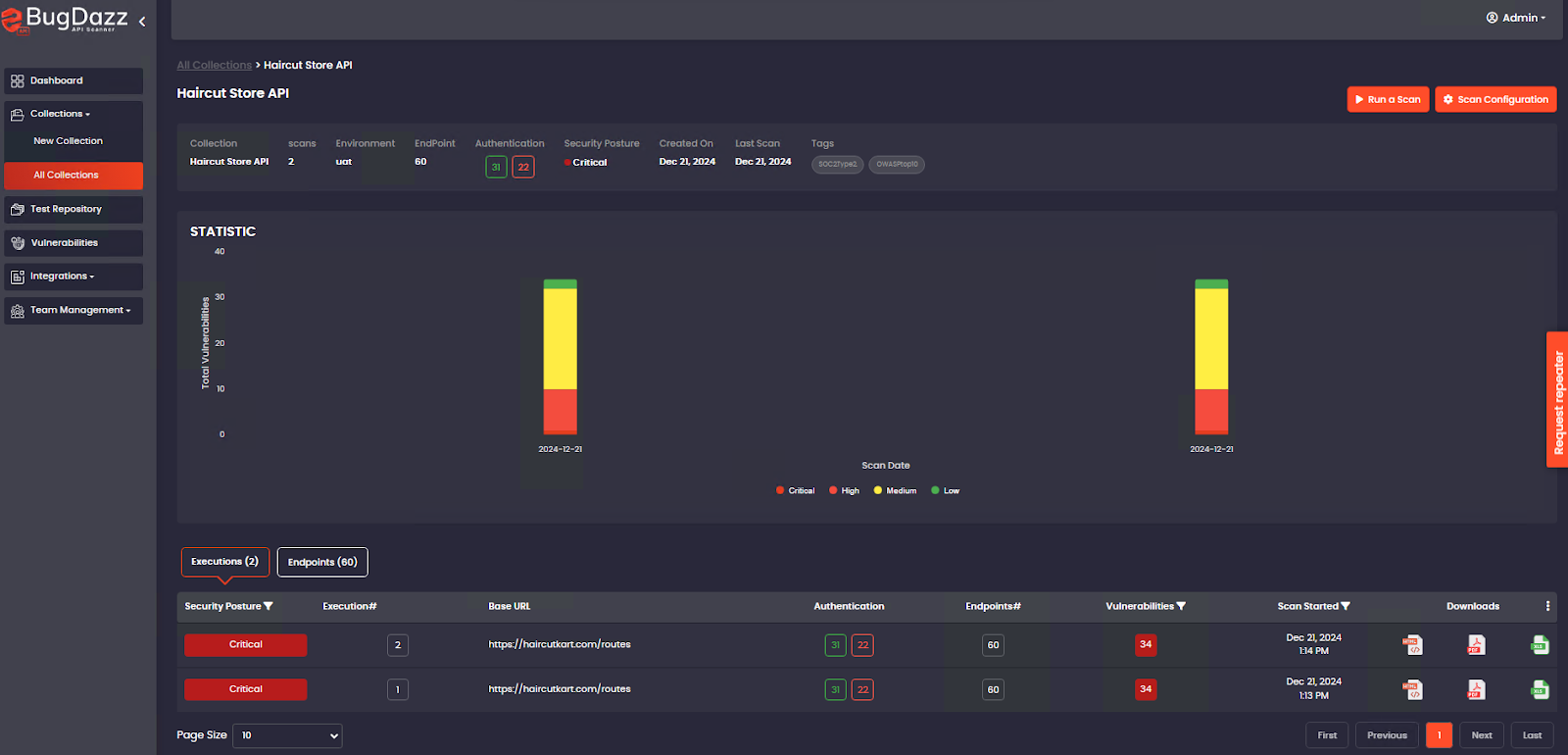1568x755 pixels.
Task: Expand the Integrations sidebar menu
Action: tap(73, 277)
